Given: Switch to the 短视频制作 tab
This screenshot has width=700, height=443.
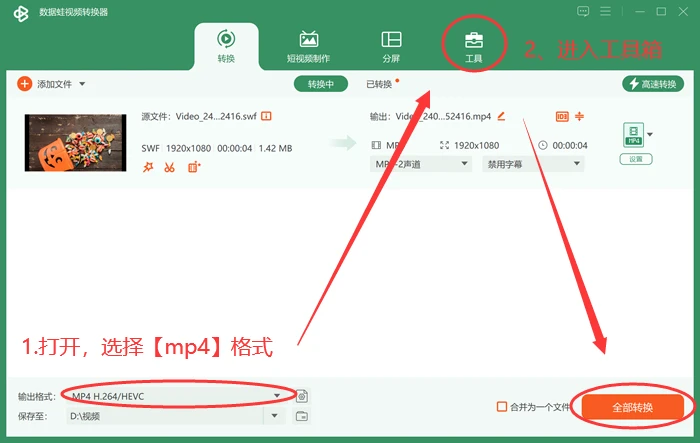Looking at the screenshot, I should (x=308, y=46).
